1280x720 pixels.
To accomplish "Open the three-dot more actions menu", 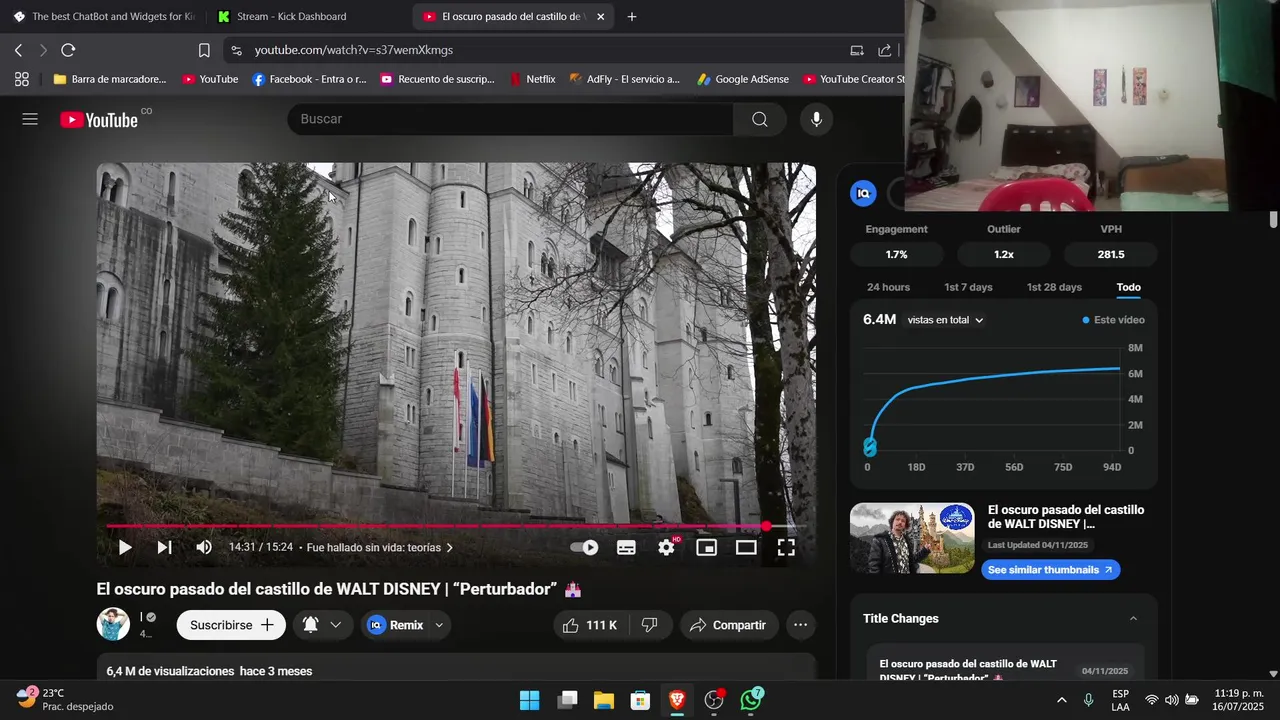I will coord(800,625).
